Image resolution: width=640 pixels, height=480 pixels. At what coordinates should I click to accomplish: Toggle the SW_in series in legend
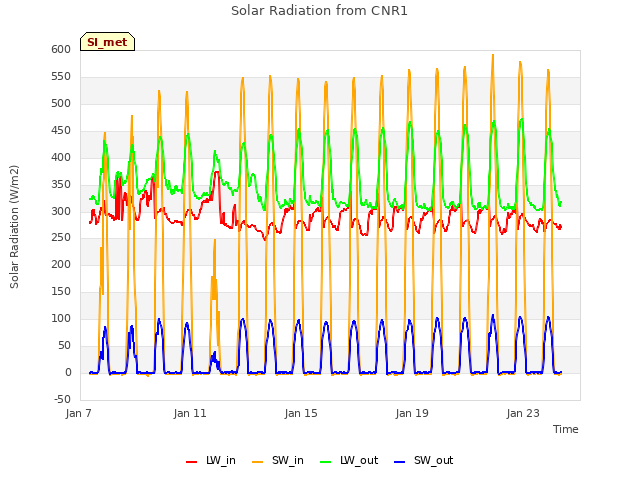[278, 460]
